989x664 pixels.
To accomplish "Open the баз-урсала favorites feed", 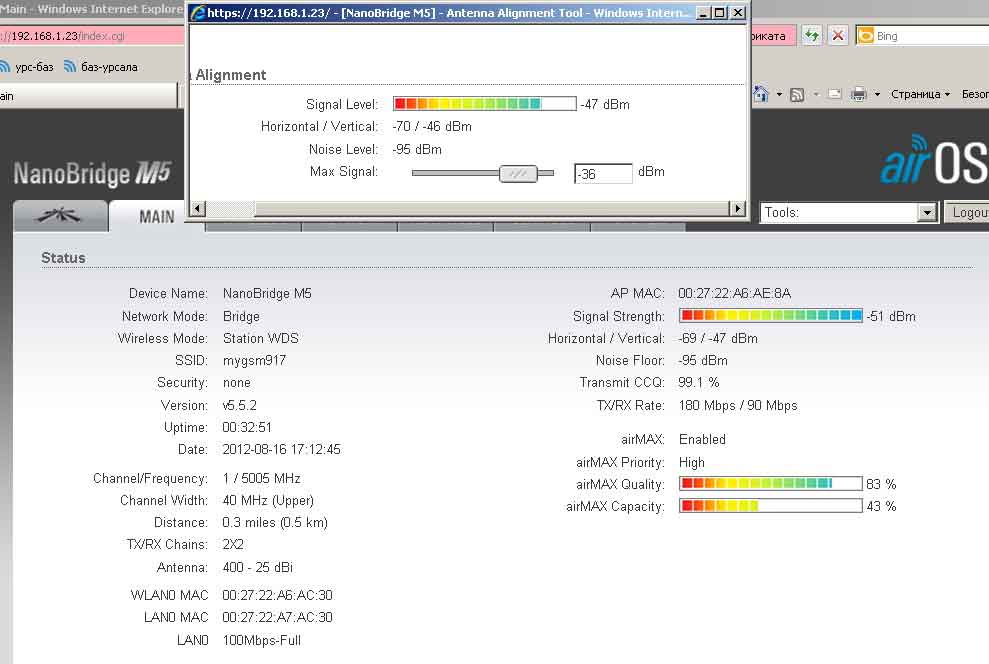I will pos(101,67).
